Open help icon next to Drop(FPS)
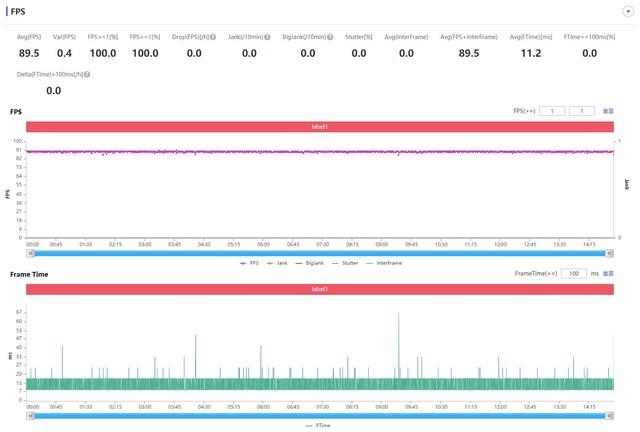 pos(213,37)
